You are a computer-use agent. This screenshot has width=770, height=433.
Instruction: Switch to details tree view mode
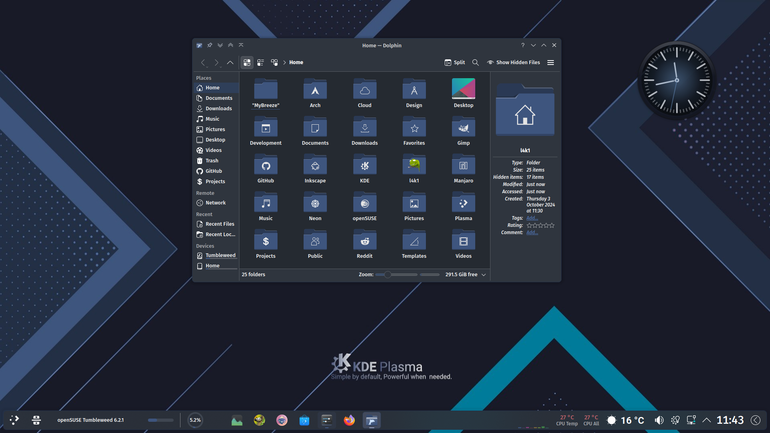(x=275, y=62)
